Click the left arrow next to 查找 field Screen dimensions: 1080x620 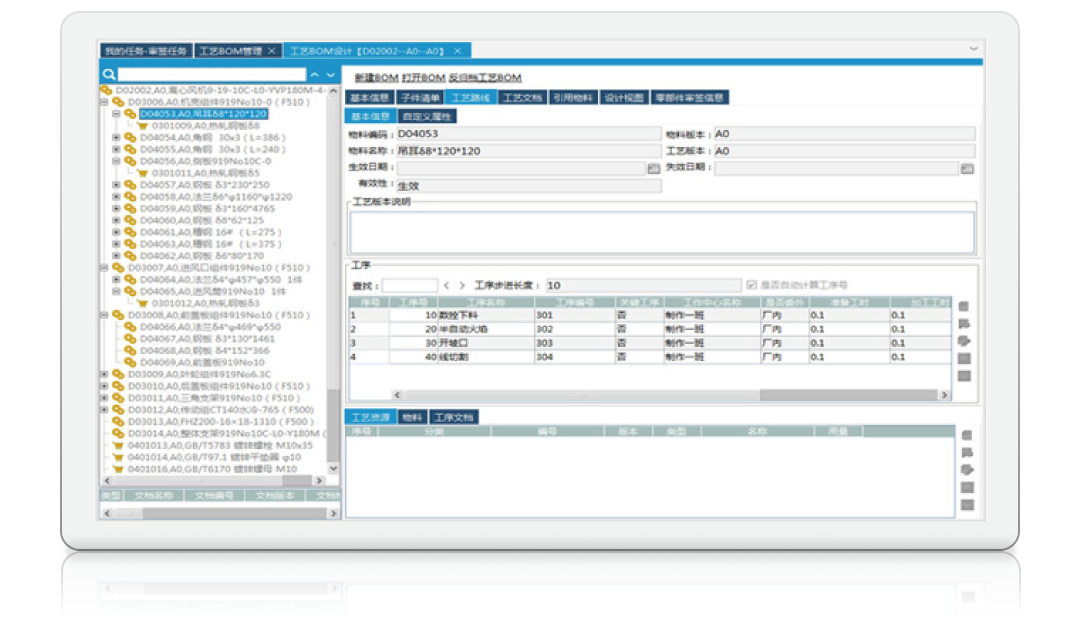(x=447, y=285)
